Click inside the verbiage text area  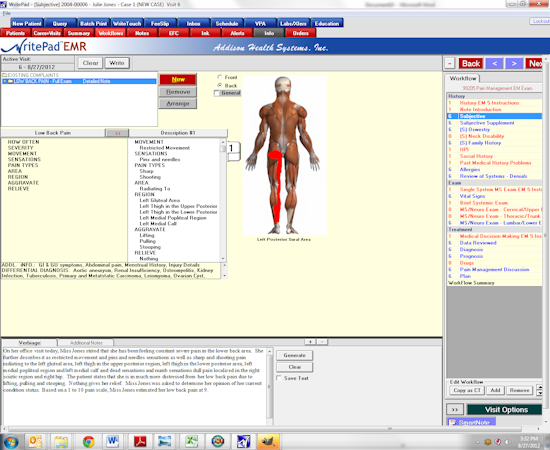[134, 386]
